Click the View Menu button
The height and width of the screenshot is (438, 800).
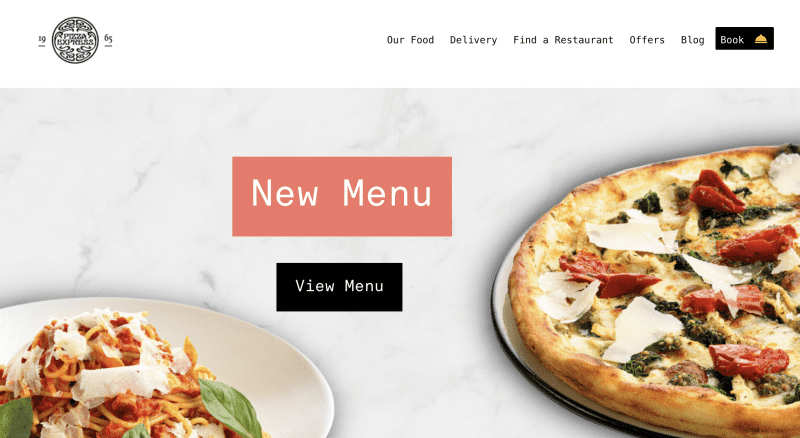(339, 287)
